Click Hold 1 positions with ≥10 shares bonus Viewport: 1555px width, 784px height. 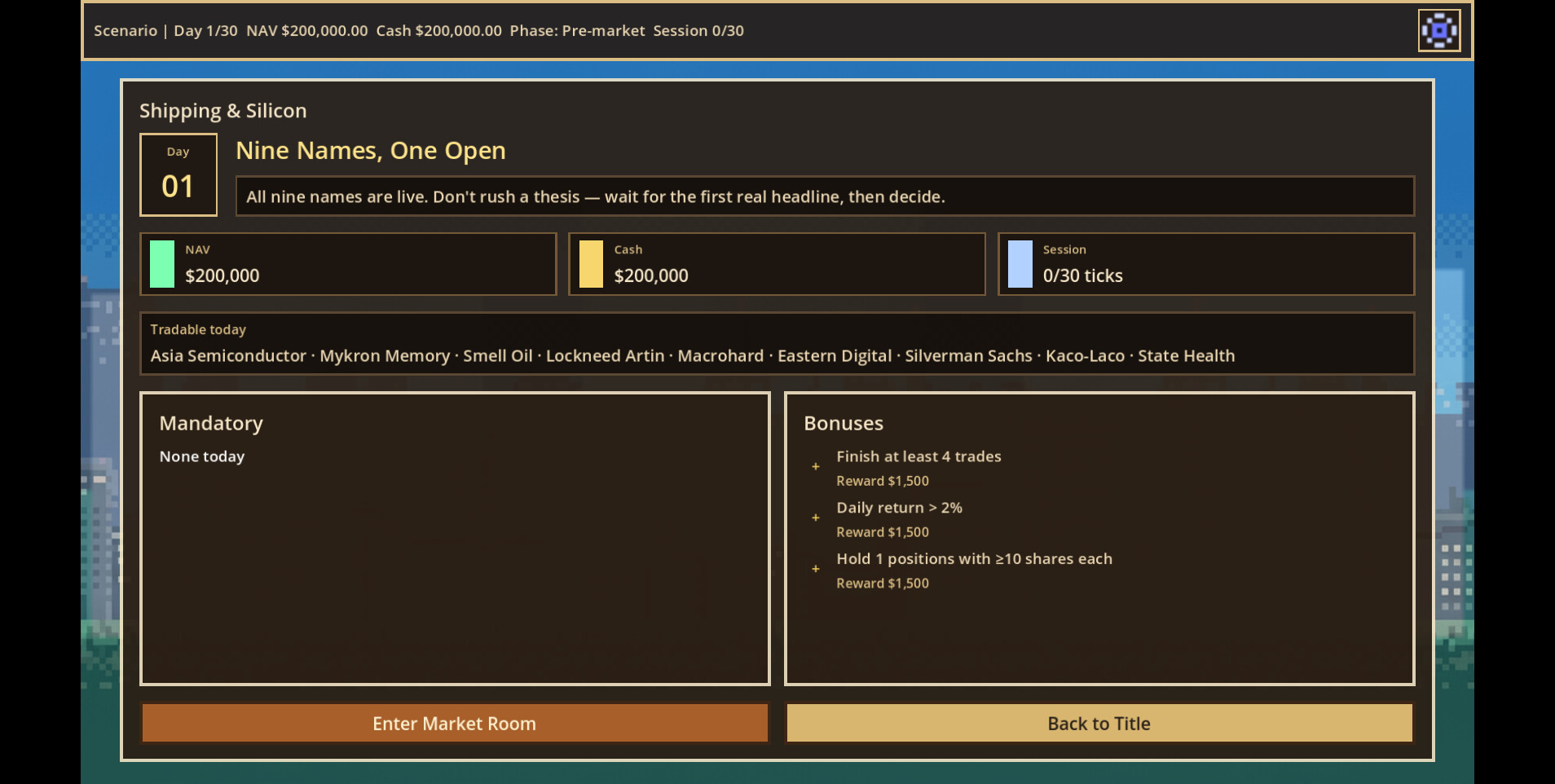pos(974,559)
